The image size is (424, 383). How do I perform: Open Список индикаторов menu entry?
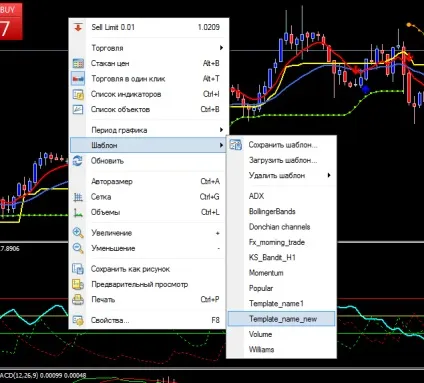pos(149,94)
